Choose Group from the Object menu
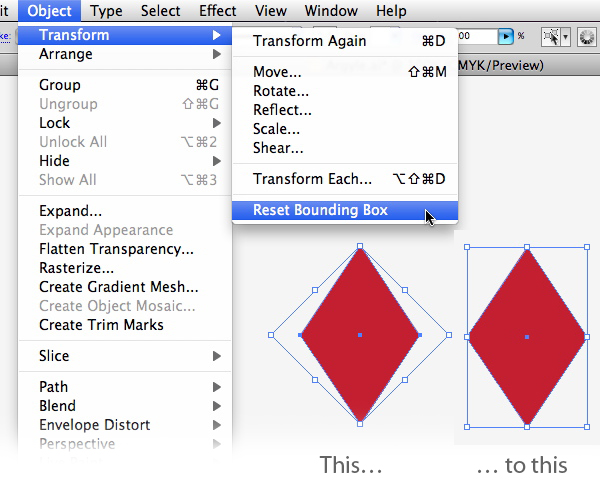 click(x=125, y=85)
